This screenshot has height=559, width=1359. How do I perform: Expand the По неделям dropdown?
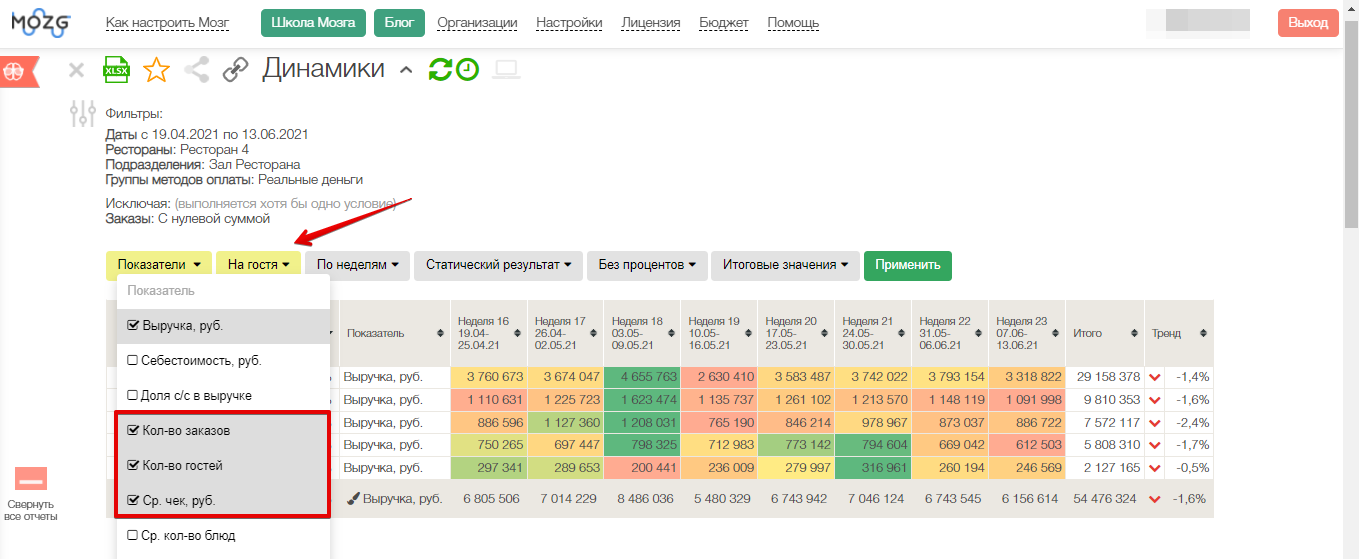pos(357,265)
